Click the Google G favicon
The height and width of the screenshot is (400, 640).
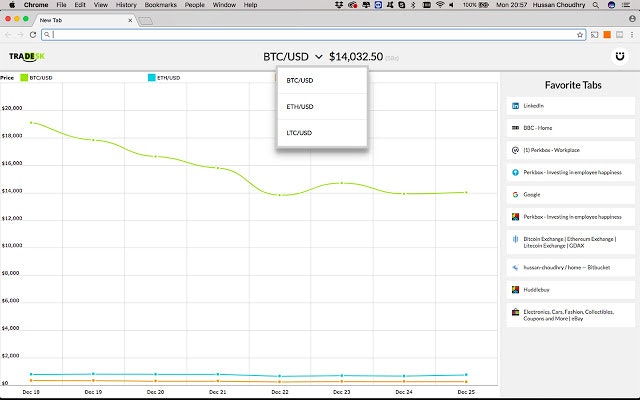tap(515, 195)
